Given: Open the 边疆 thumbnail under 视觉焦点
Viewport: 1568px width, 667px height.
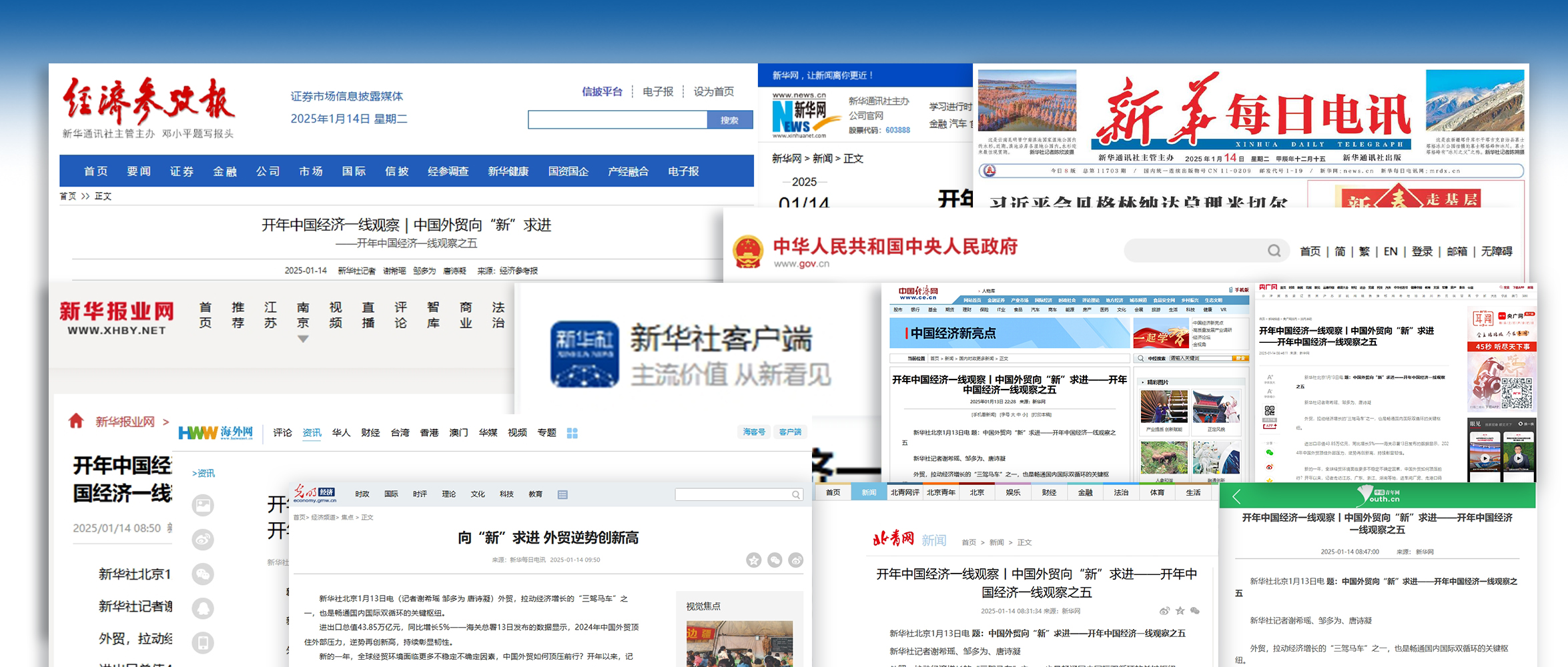Looking at the screenshot, I should pyautogui.click(x=739, y=644).
